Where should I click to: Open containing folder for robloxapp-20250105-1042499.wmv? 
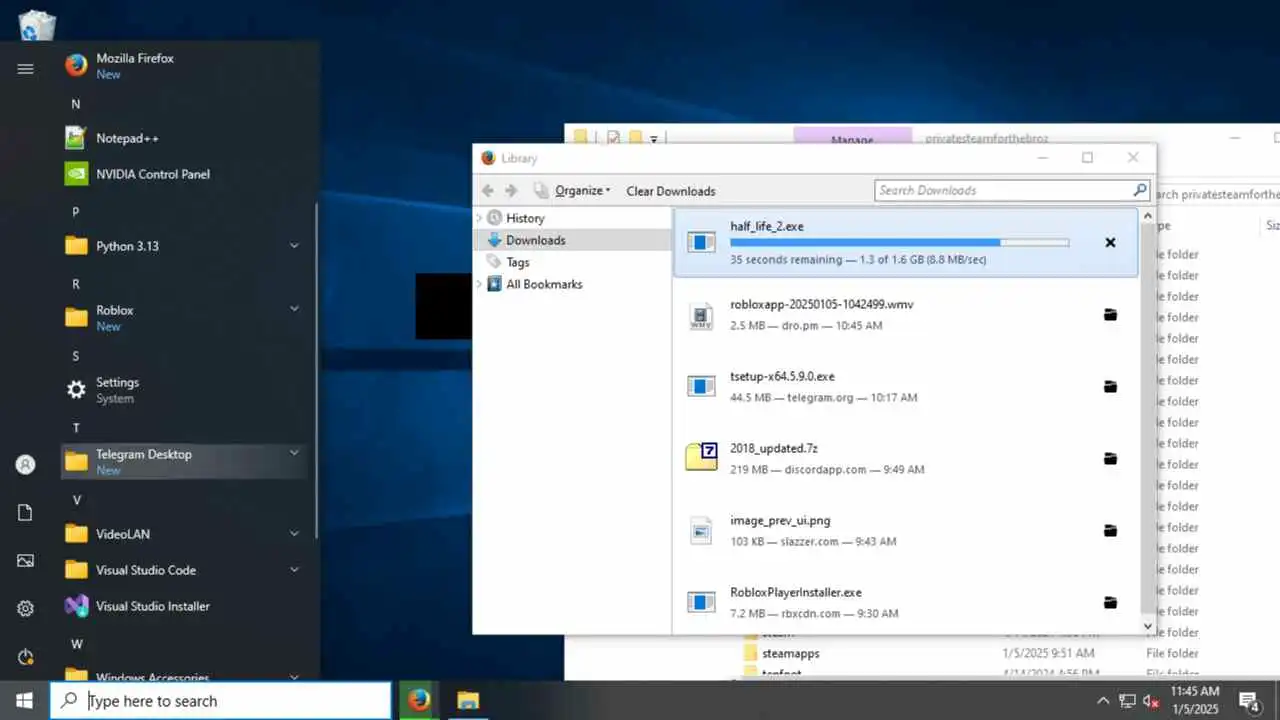[1110, 314]
